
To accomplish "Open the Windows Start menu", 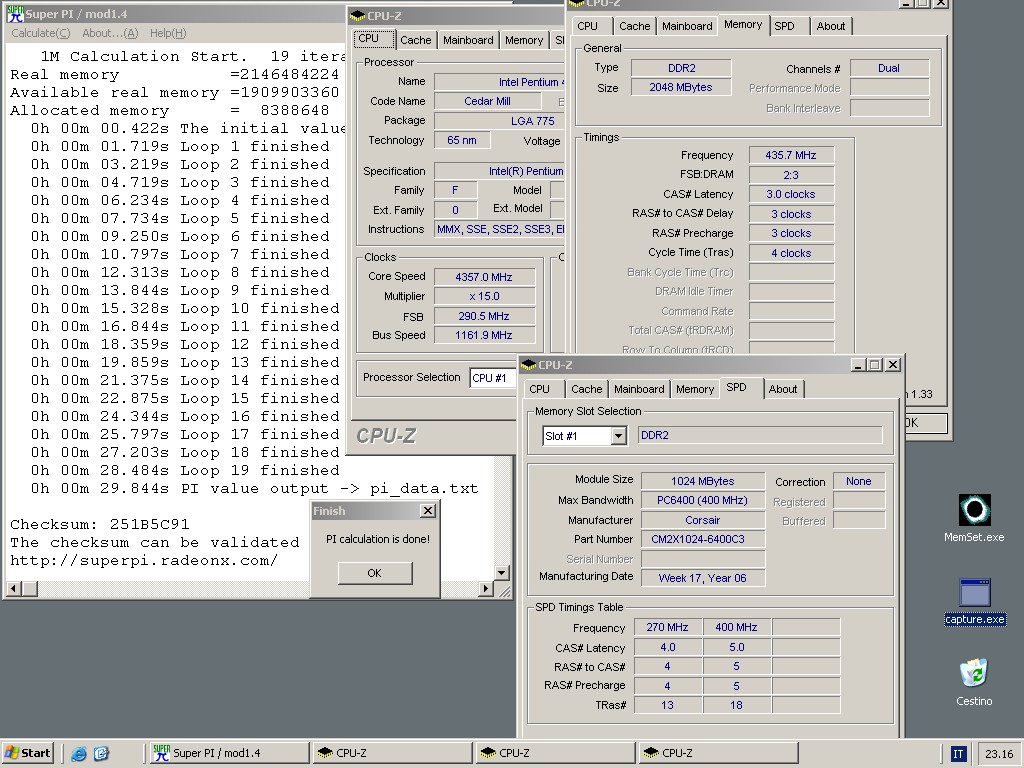I will (x=28, y=753).
